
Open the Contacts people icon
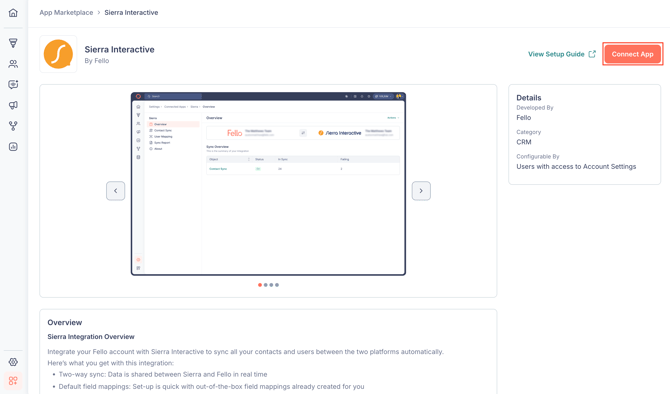pyautogui.click(x=13, y=64)
